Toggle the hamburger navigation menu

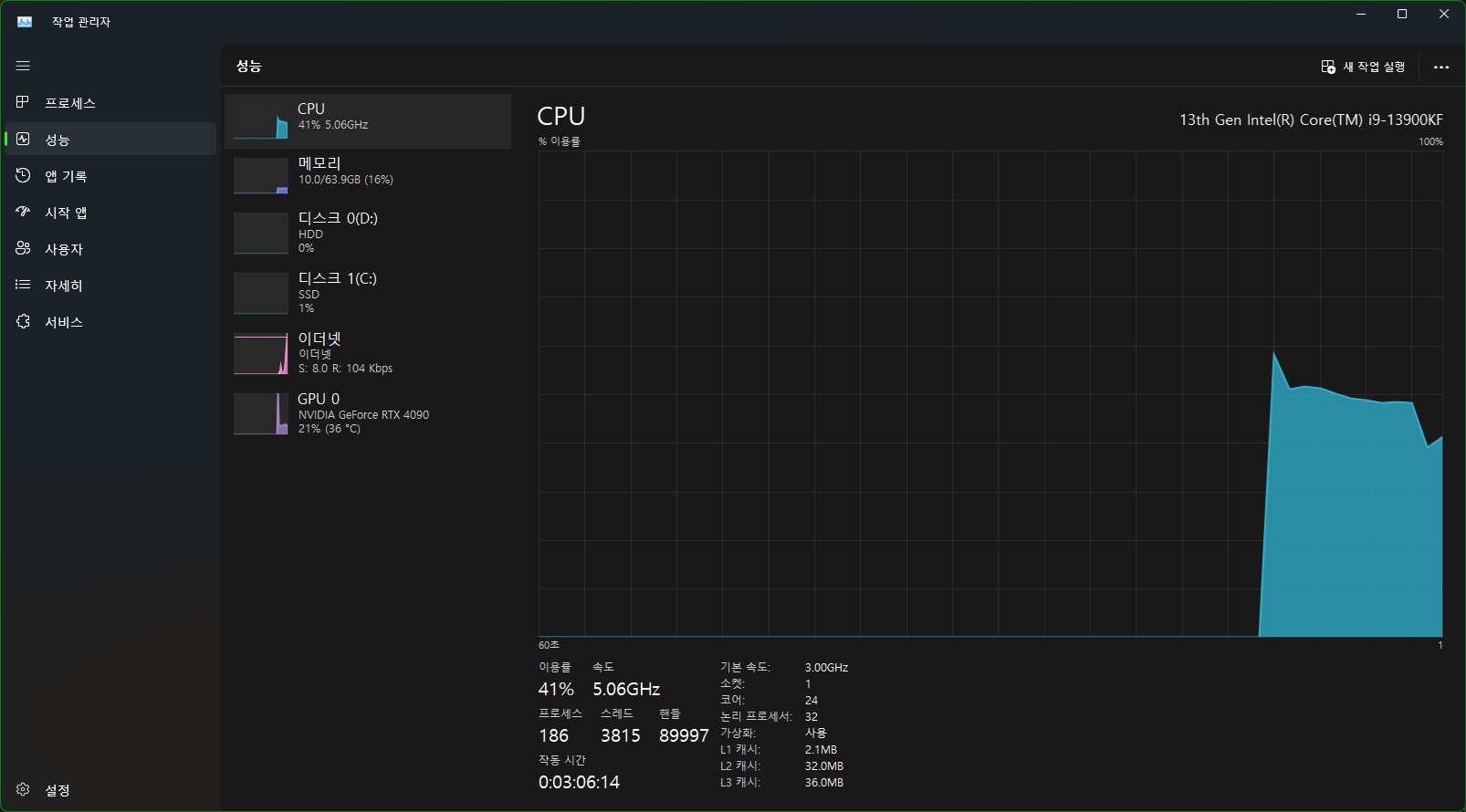point(23,66)
